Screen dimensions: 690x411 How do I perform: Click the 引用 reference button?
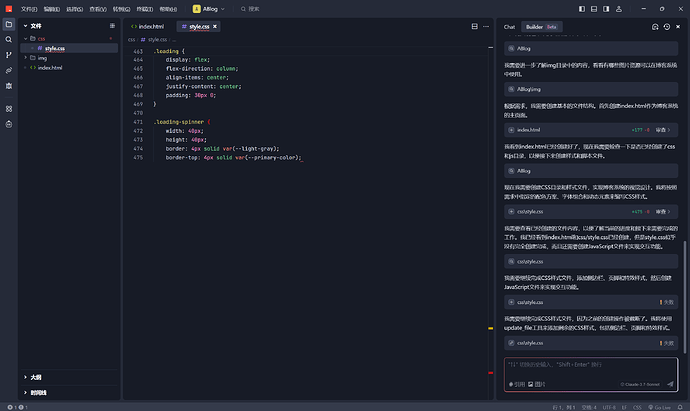coord(517,384)
